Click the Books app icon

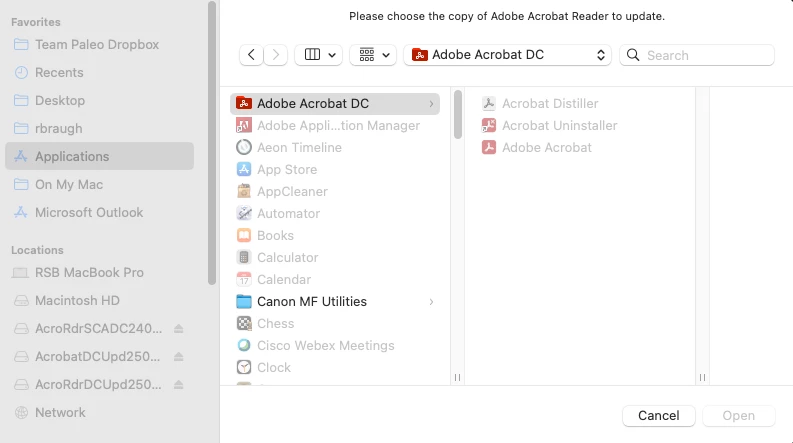244,235
